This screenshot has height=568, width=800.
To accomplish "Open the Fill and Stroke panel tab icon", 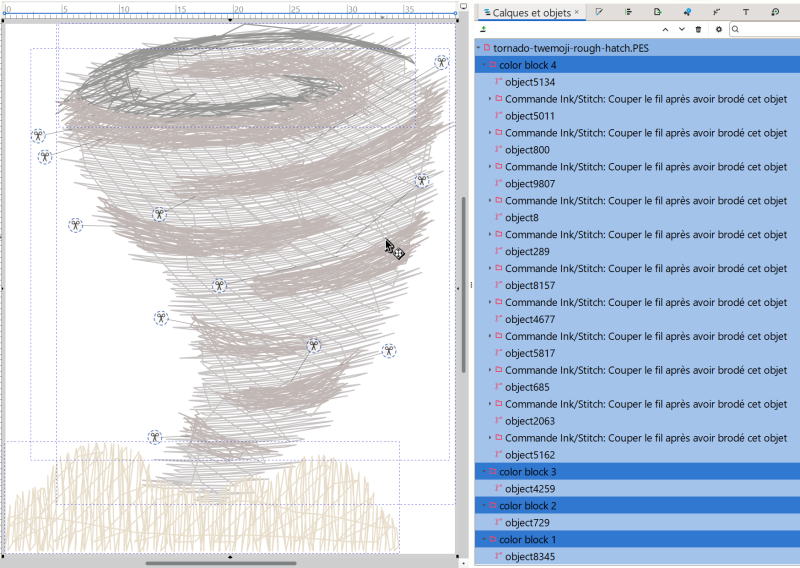I will 599,12.
